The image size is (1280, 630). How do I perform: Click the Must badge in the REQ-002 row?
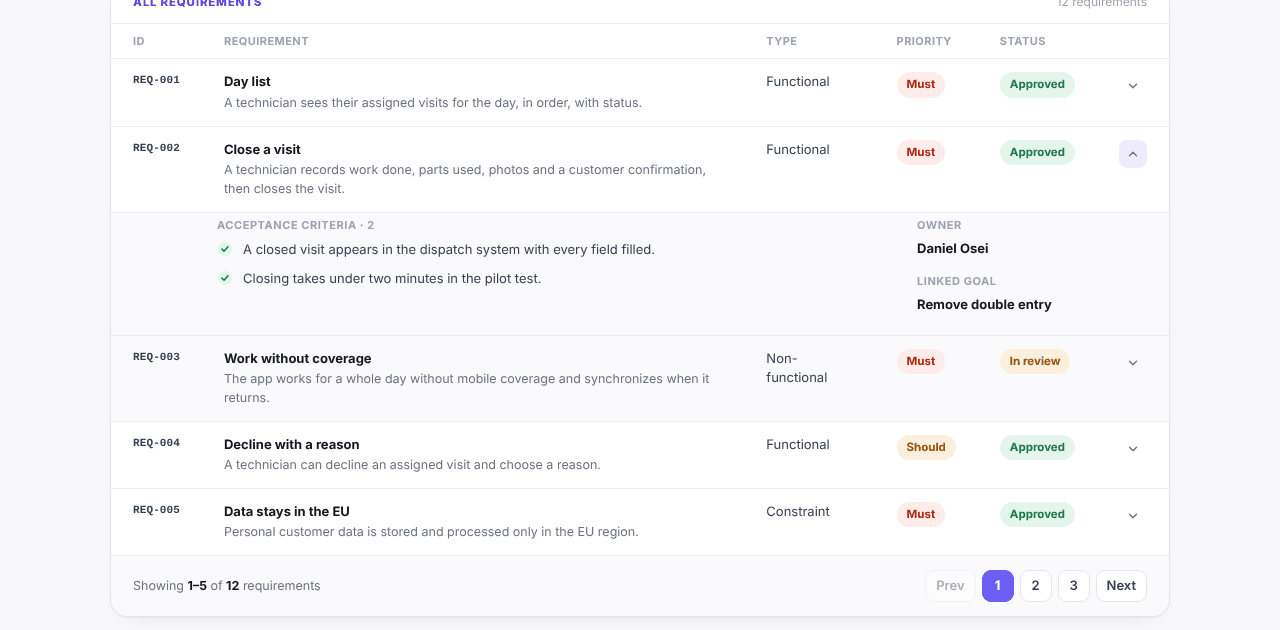pos(921,153)
